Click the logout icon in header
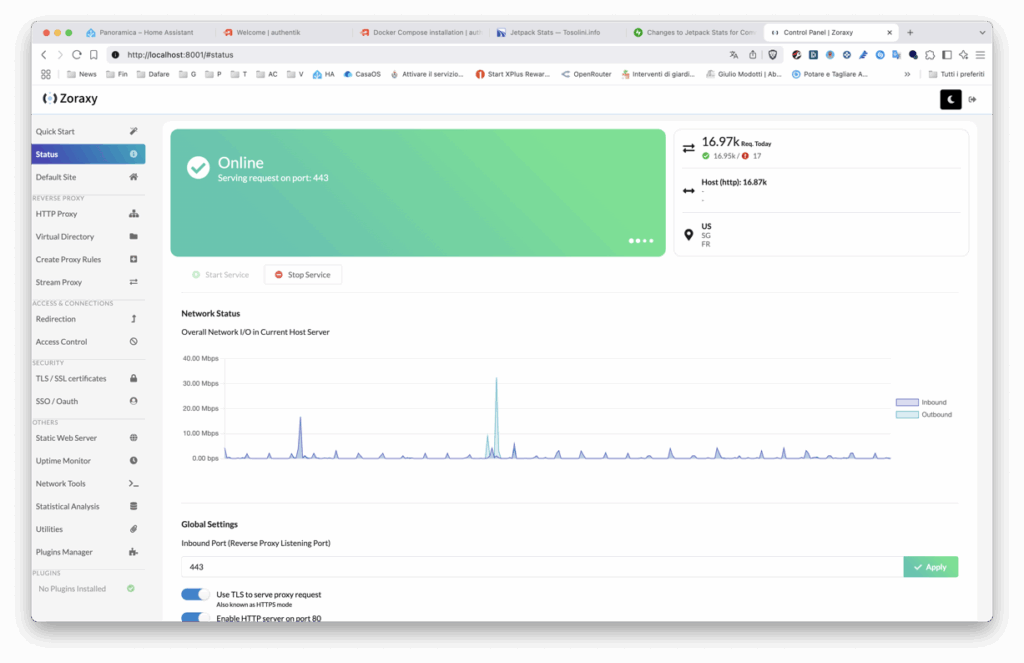Image resolution: width=1024 pixels, height=663 pixels. coord(972,99)
